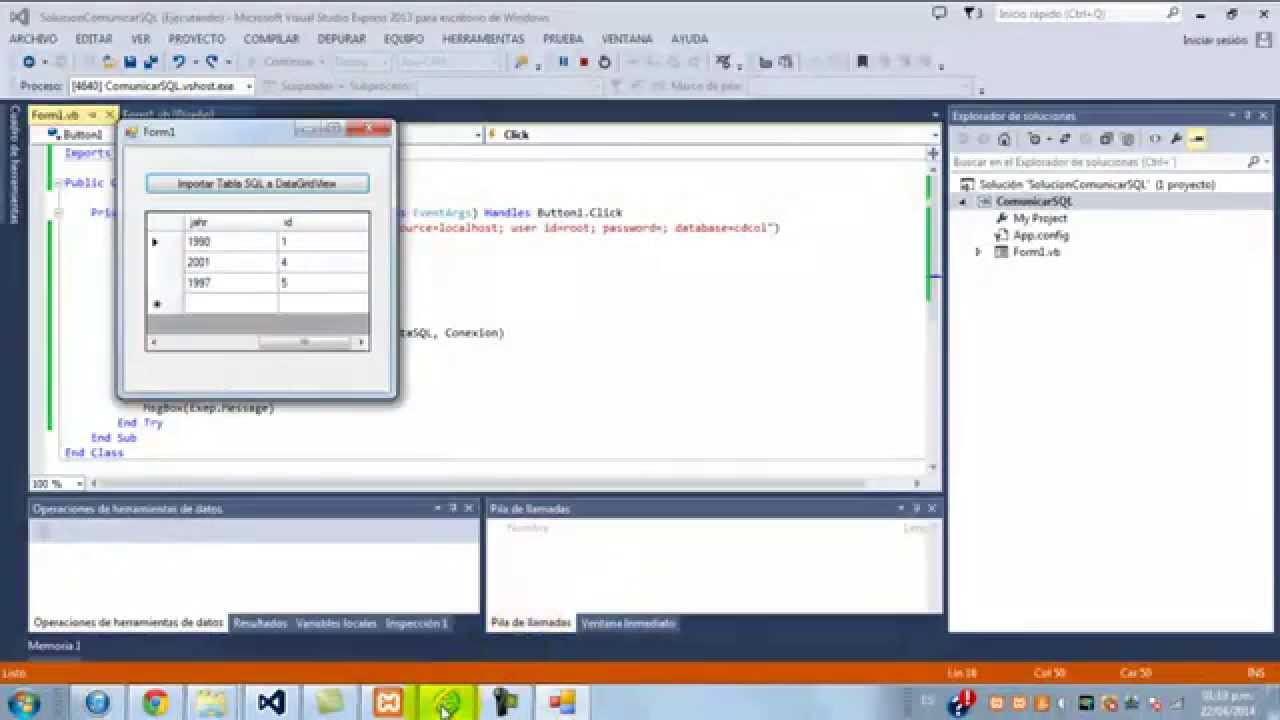This screenshot has height=720, width=1280.
Task: Click the Internet Explorer taskbar icon
Action: [97, 702]
